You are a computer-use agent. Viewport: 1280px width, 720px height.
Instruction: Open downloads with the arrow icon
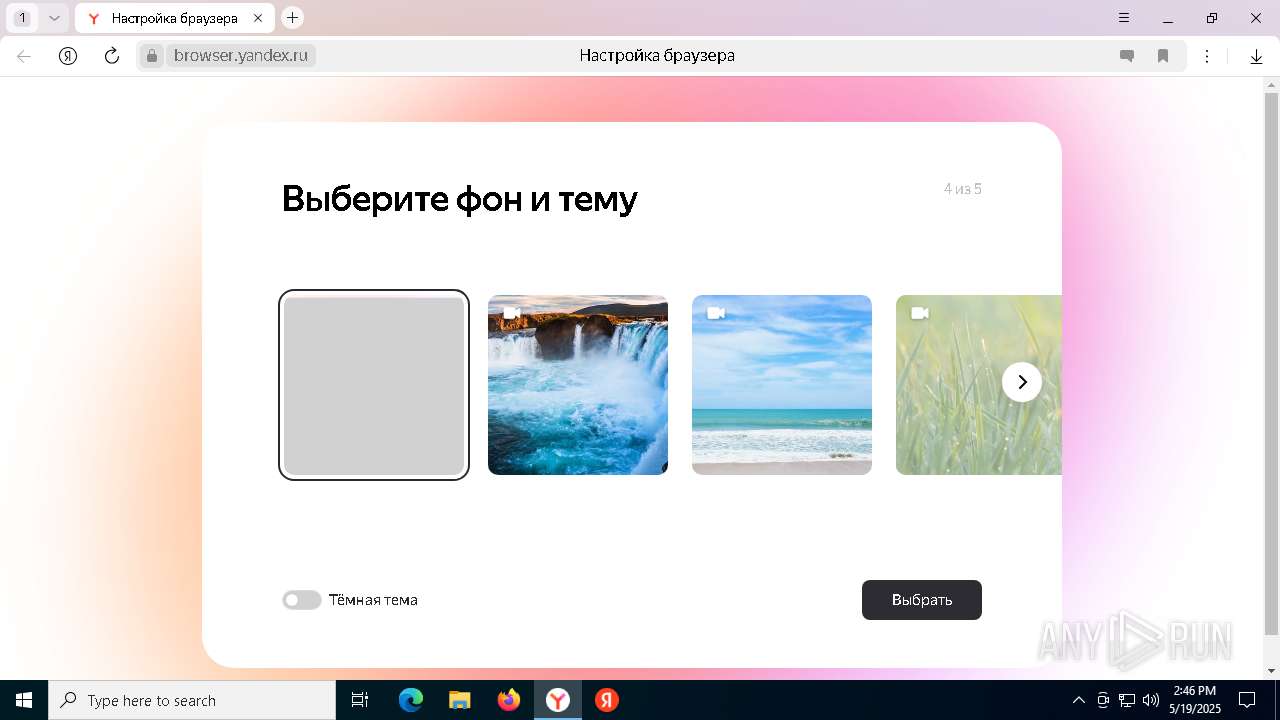coord(1256,56)
